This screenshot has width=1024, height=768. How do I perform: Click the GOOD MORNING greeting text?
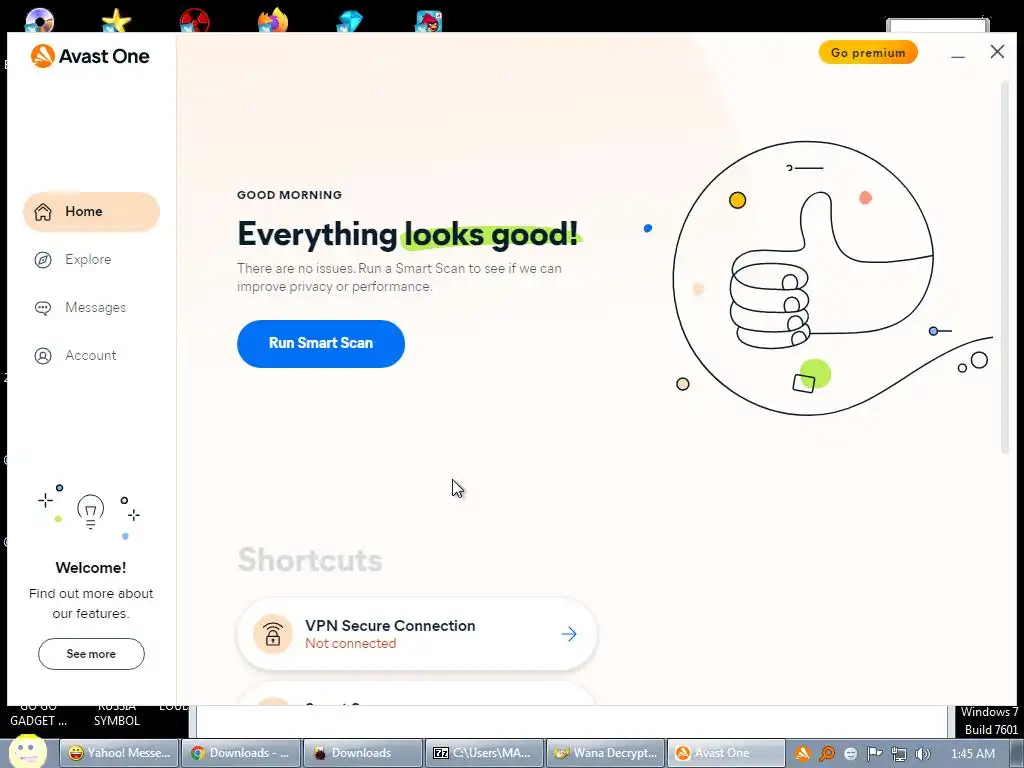pyautogui.click(x=289, y=195)
